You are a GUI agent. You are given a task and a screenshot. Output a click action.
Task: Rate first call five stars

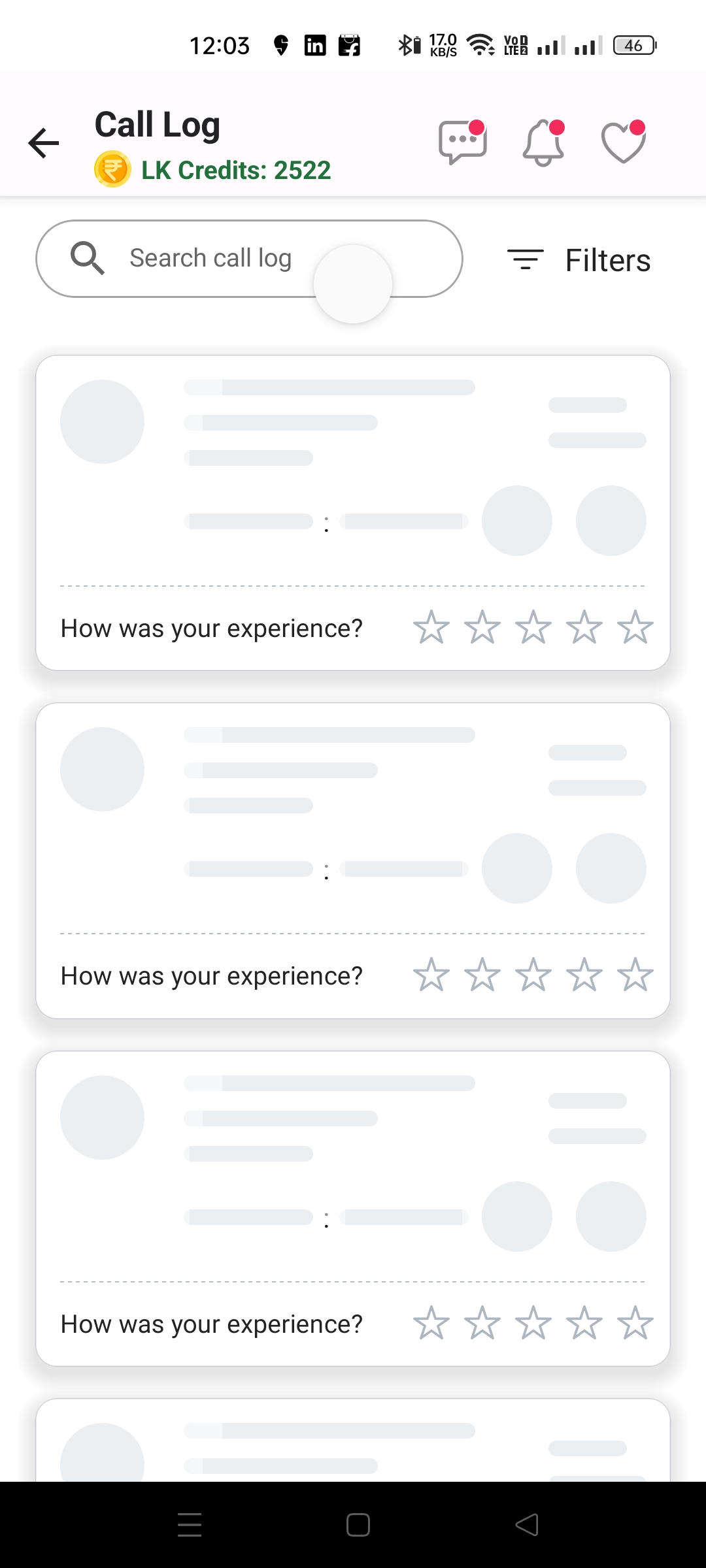(x=635, y=627)
